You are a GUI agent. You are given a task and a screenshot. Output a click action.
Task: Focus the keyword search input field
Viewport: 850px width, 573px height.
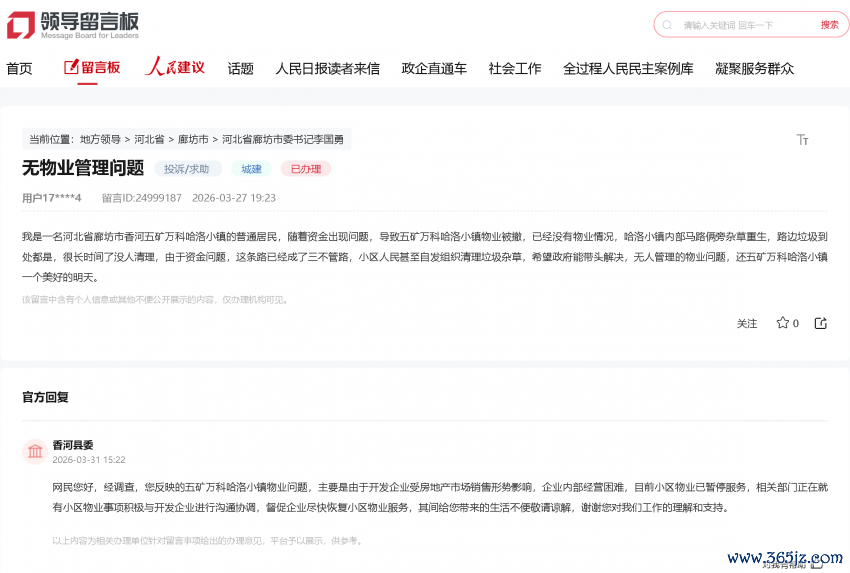pyautogui.click(x=740, y=25)
